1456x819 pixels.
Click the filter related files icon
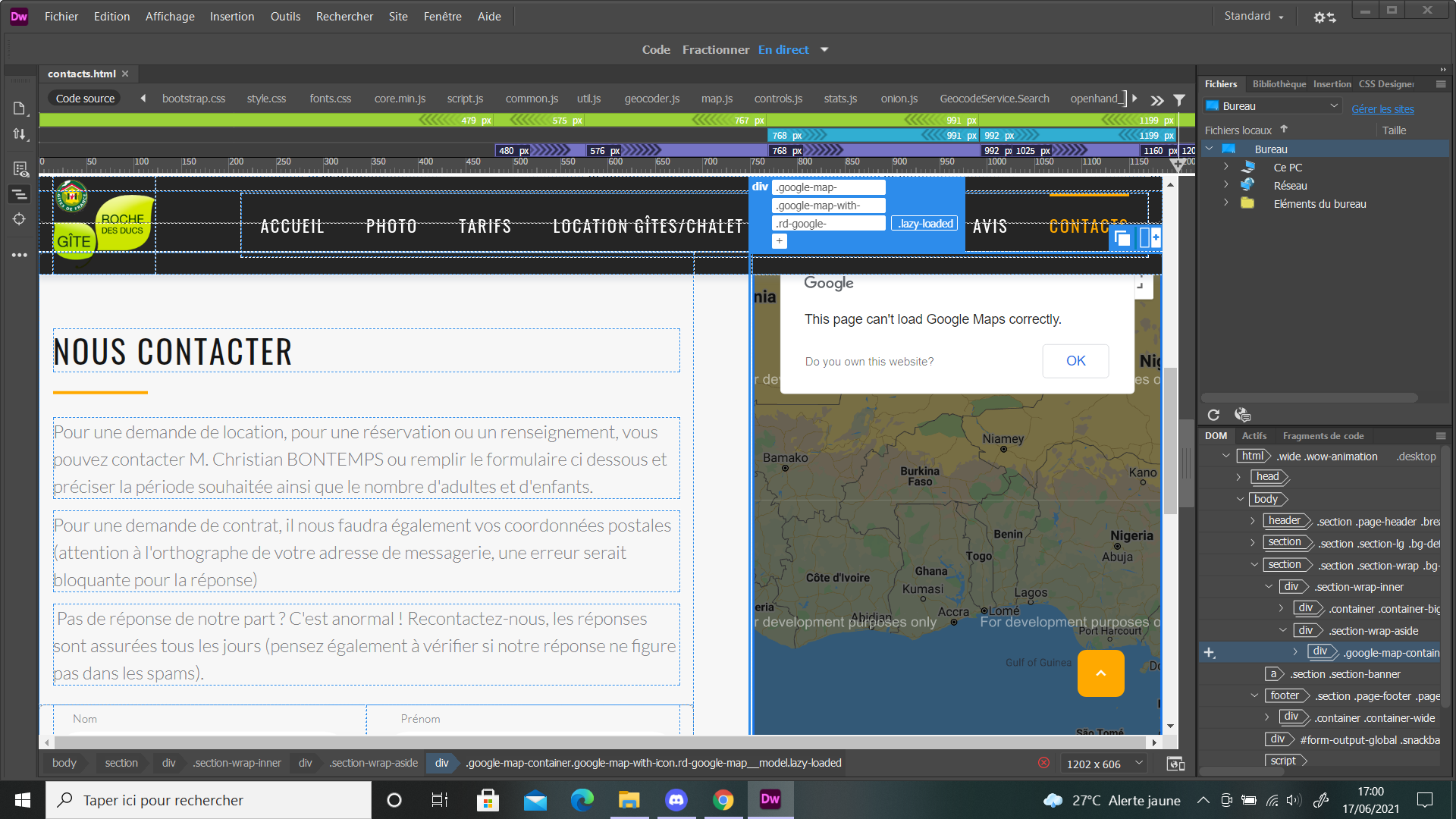tap(1179, 99)
